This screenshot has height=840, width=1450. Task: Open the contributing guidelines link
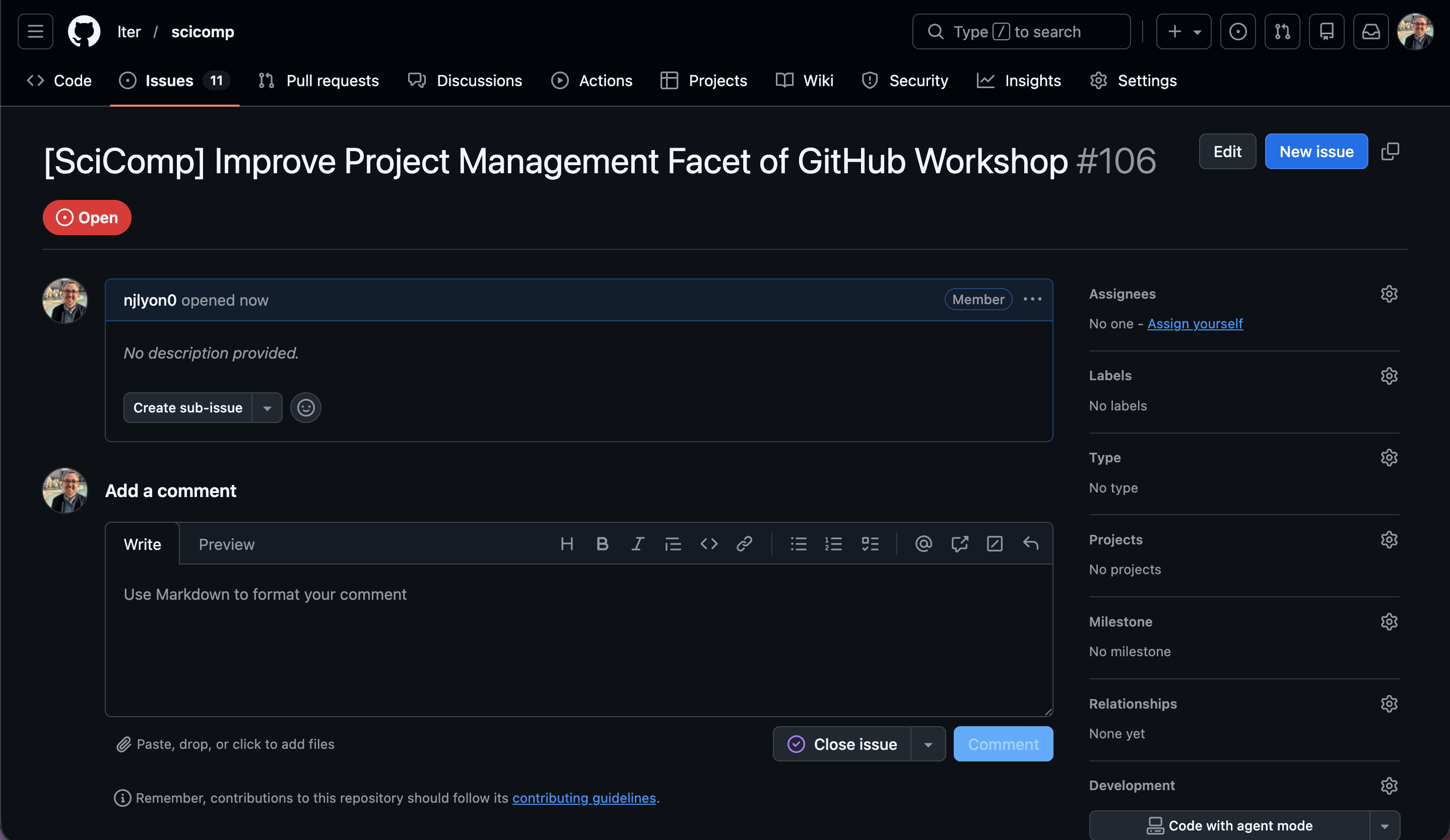coord(584,798)
